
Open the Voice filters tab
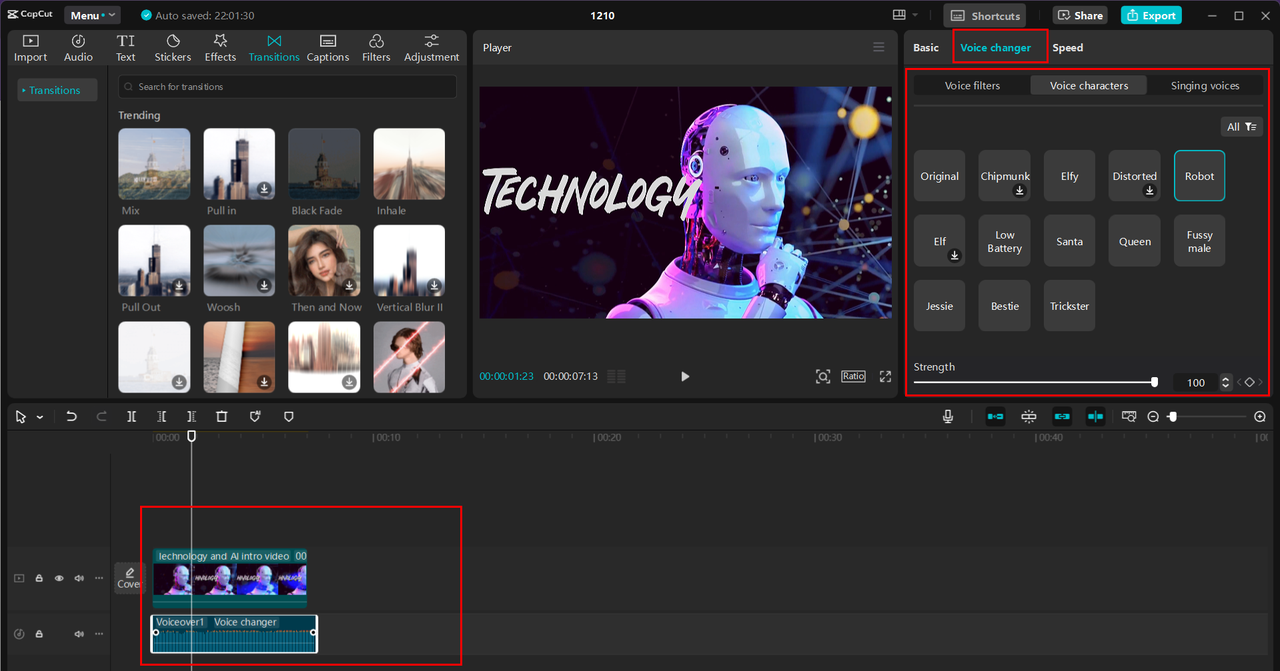pos(972,86)
